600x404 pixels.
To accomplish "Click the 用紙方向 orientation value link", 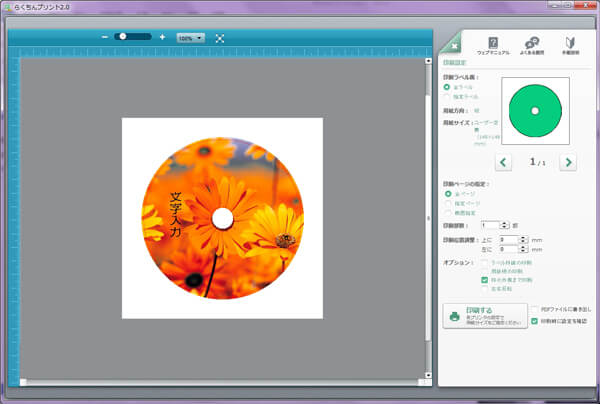I will [x=477, y=111].
